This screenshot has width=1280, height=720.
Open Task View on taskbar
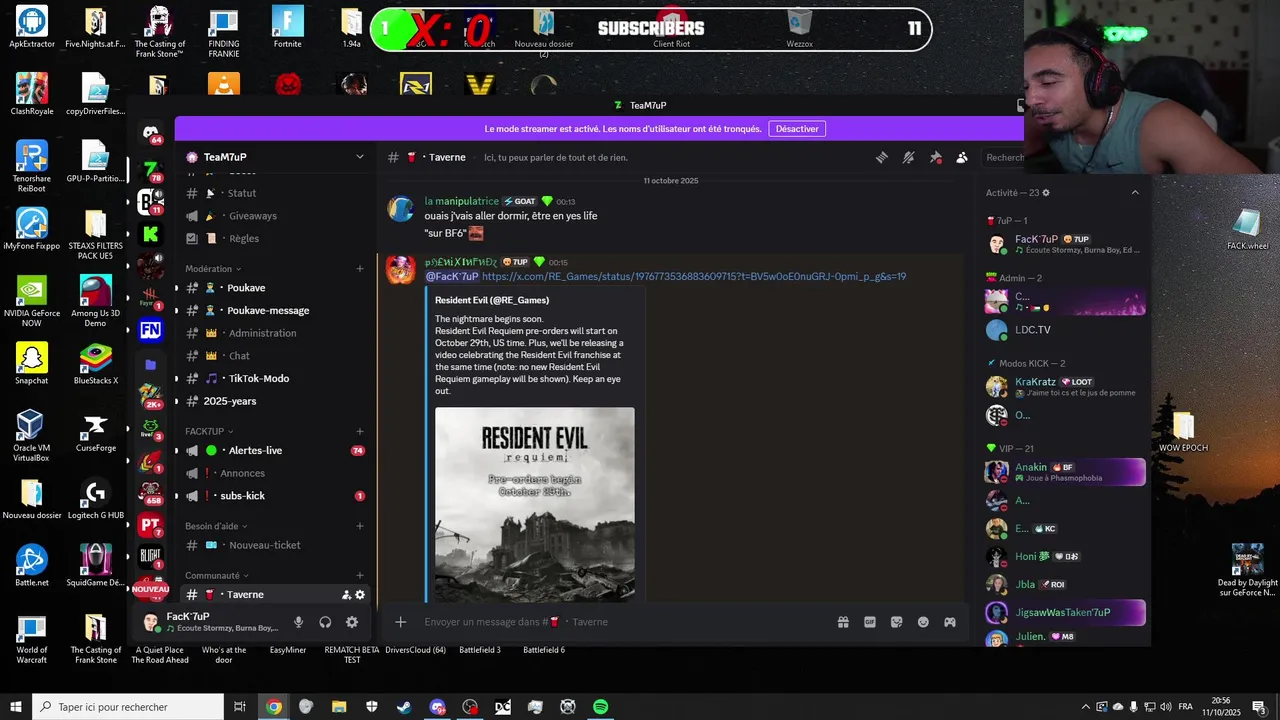240,707
